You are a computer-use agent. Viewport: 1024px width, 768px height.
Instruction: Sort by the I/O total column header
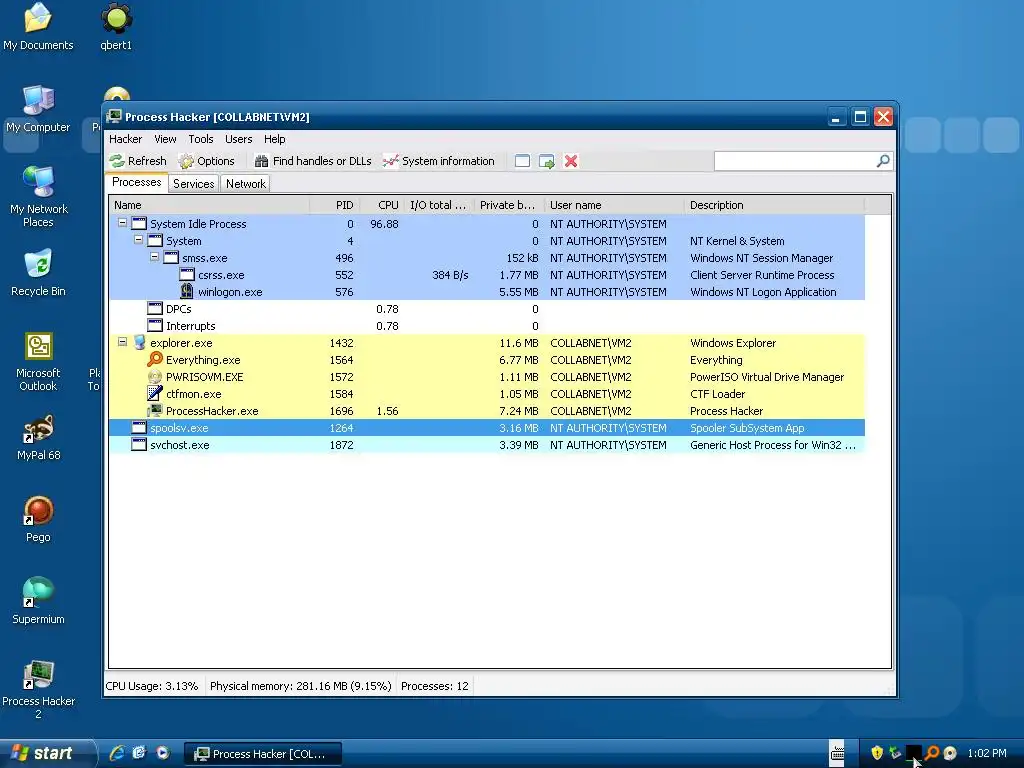440,205
